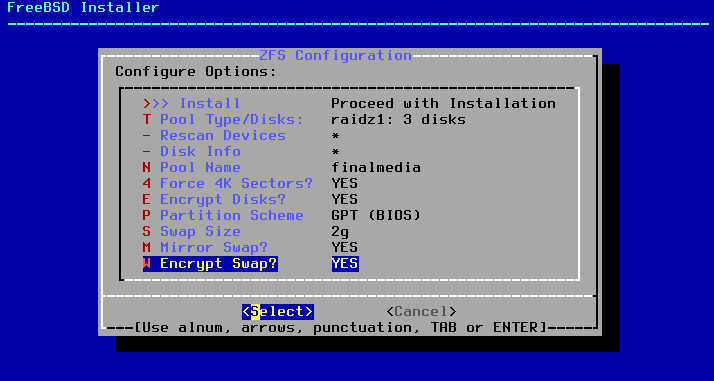The height and width of the screenshot is (381, 714).
Task: Activate the Select button
Action: point(278,312)
